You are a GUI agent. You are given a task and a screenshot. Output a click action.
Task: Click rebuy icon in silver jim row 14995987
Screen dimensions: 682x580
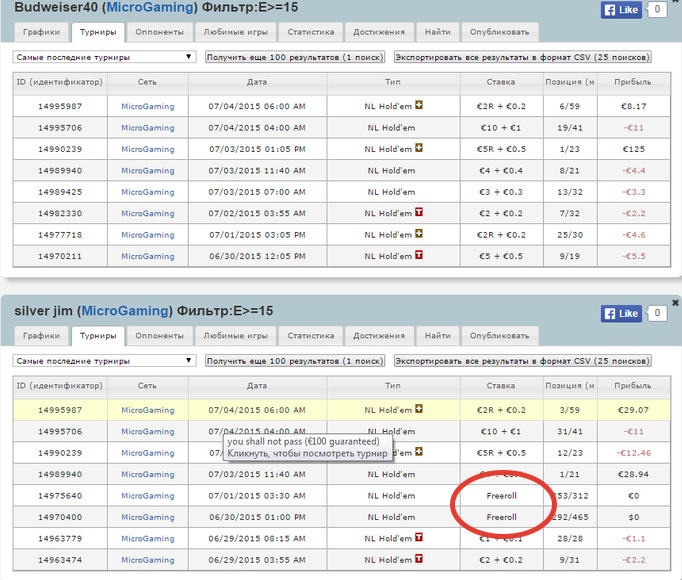point(419,409)
